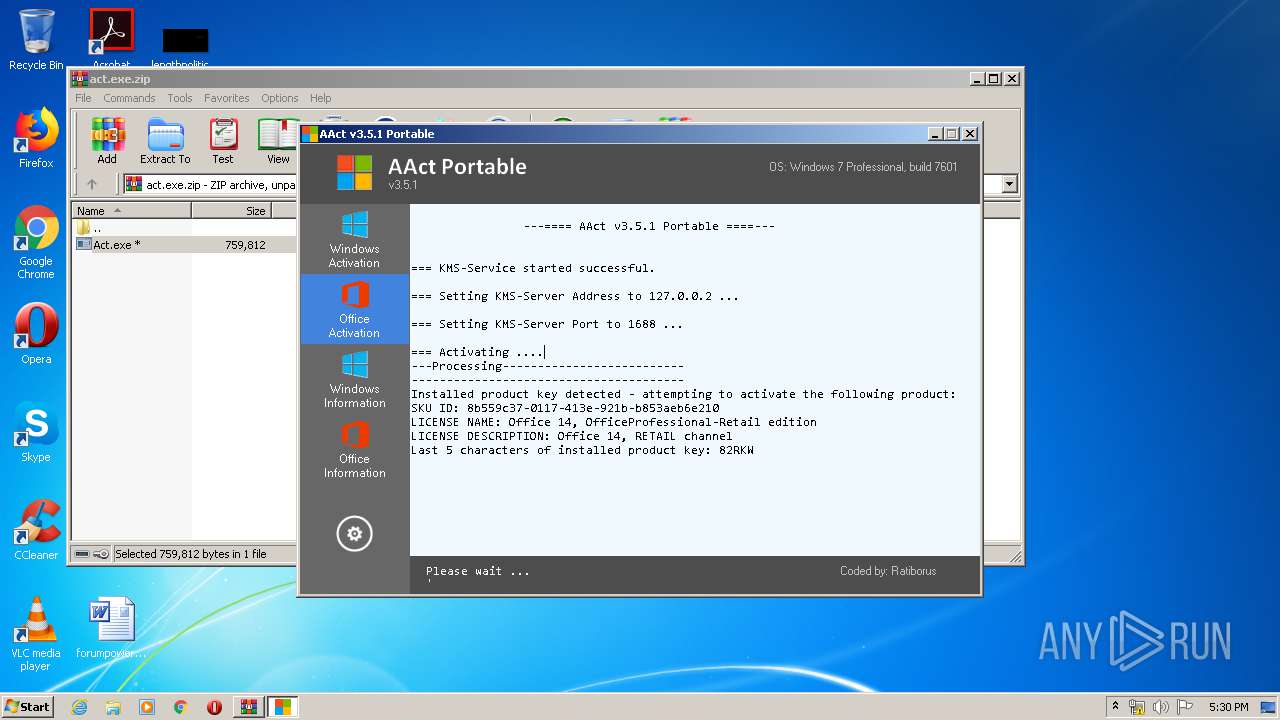Open Skype desktop shortcut
Screen dimensions: 1280x720
[x=36, y=432]
